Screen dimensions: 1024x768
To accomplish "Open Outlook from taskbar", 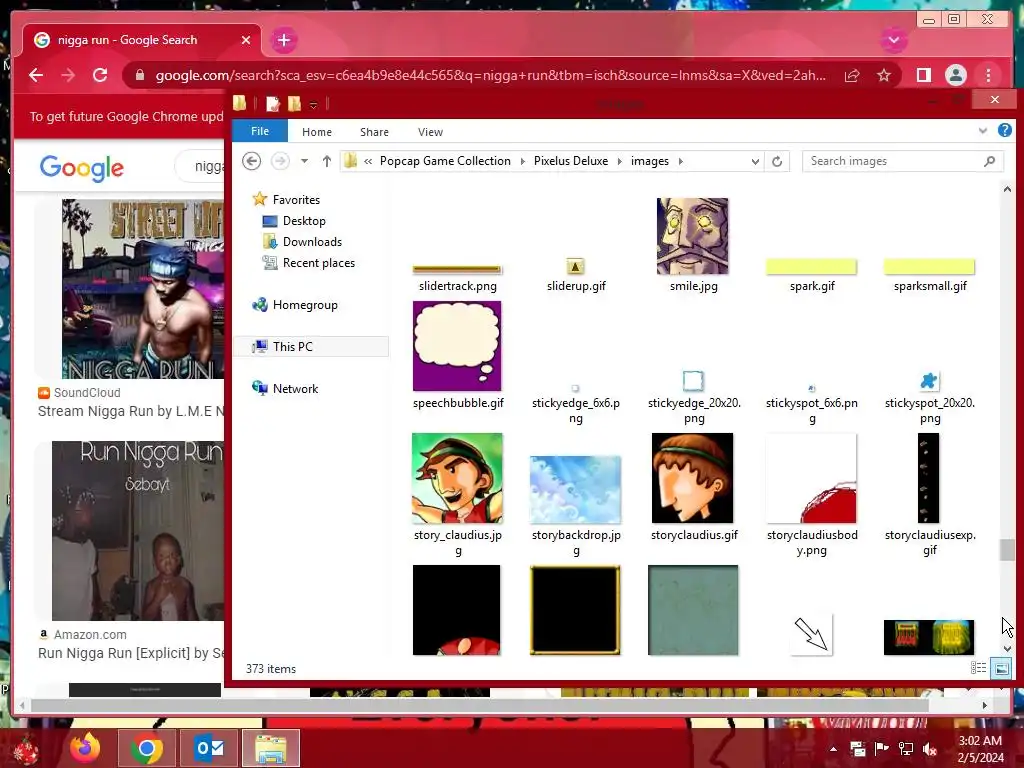I will coord(210,748).
